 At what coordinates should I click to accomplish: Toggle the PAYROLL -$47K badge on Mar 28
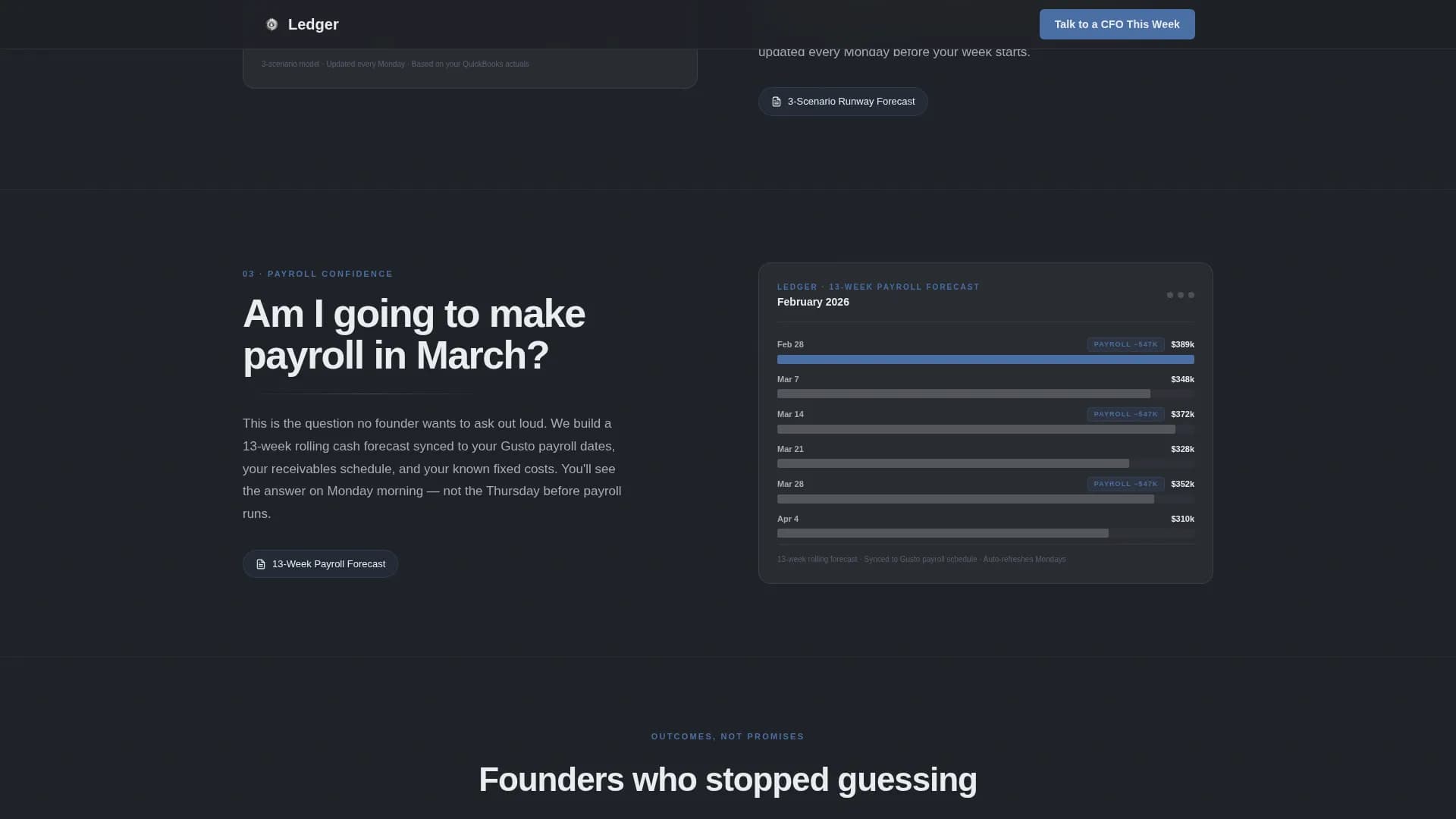[1125, 483]
